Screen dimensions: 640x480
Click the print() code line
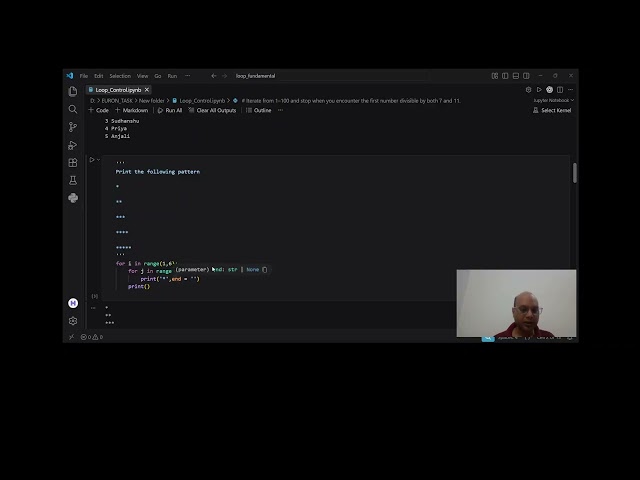click(x=139, y=287)
